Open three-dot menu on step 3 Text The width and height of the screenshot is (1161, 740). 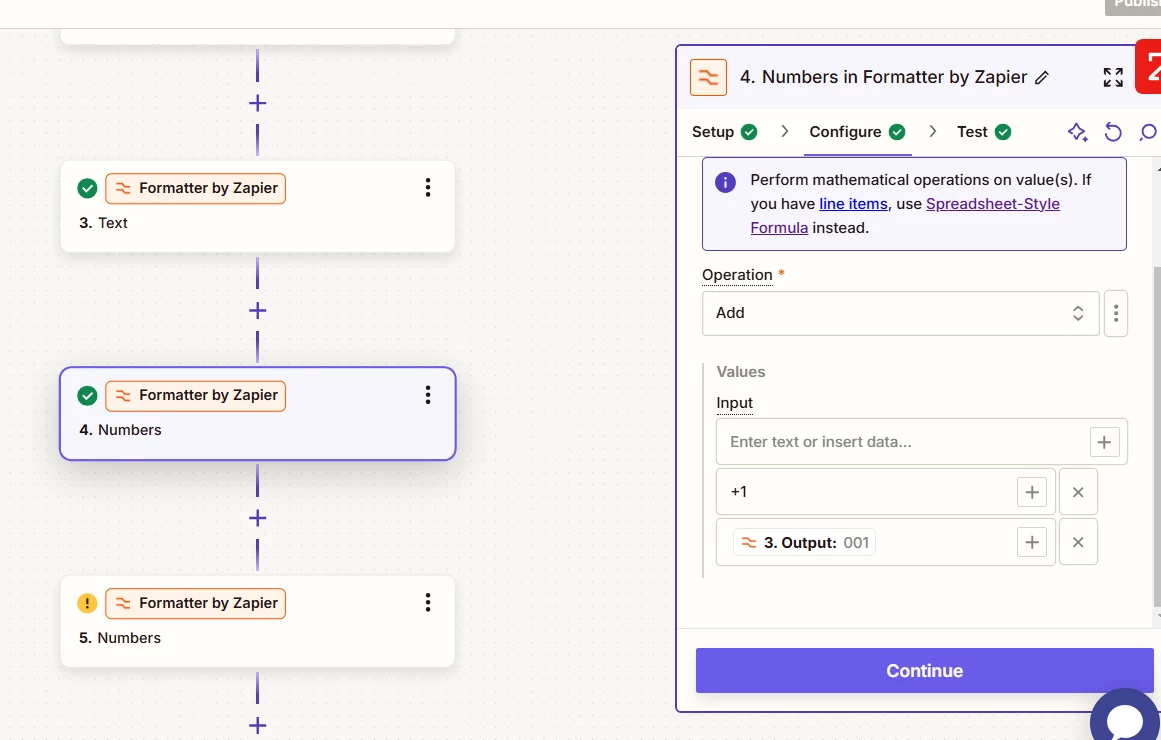428,188
